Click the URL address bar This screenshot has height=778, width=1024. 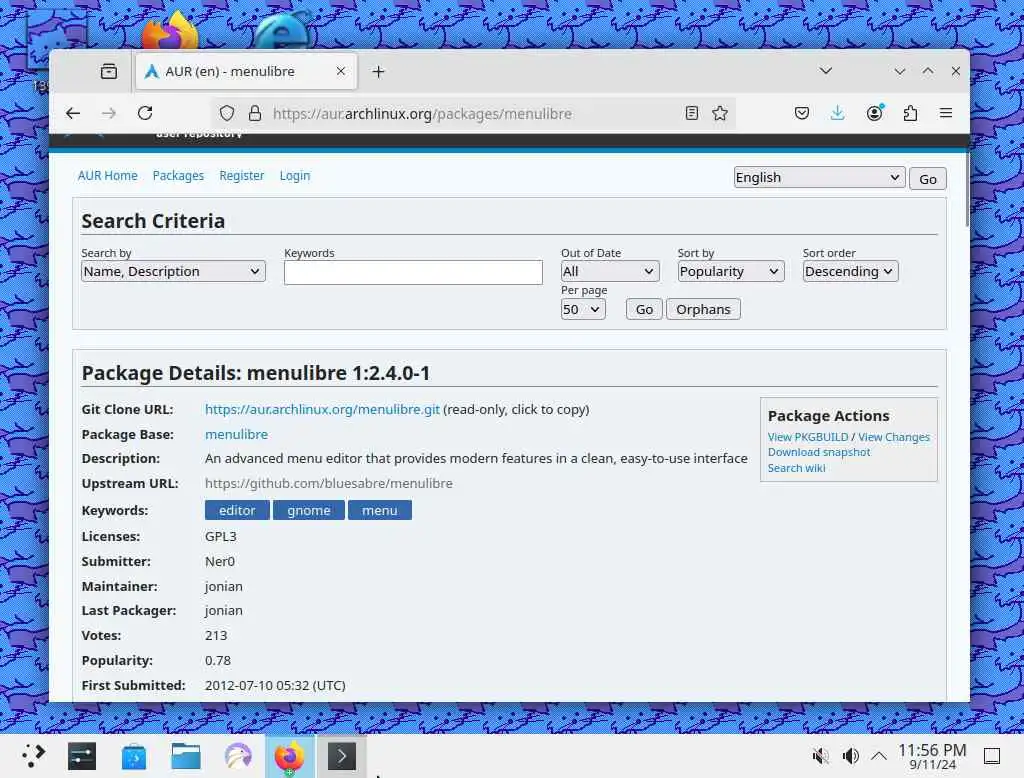473,114
